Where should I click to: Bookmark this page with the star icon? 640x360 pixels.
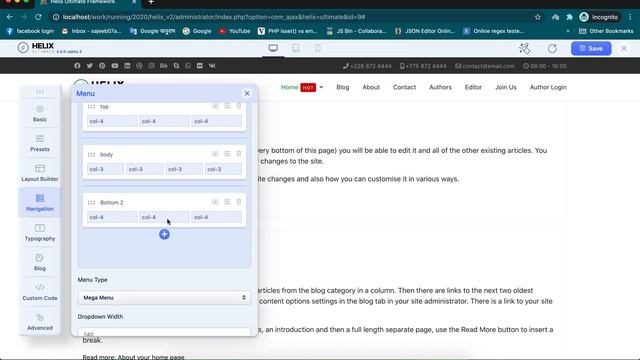point(538,17)
